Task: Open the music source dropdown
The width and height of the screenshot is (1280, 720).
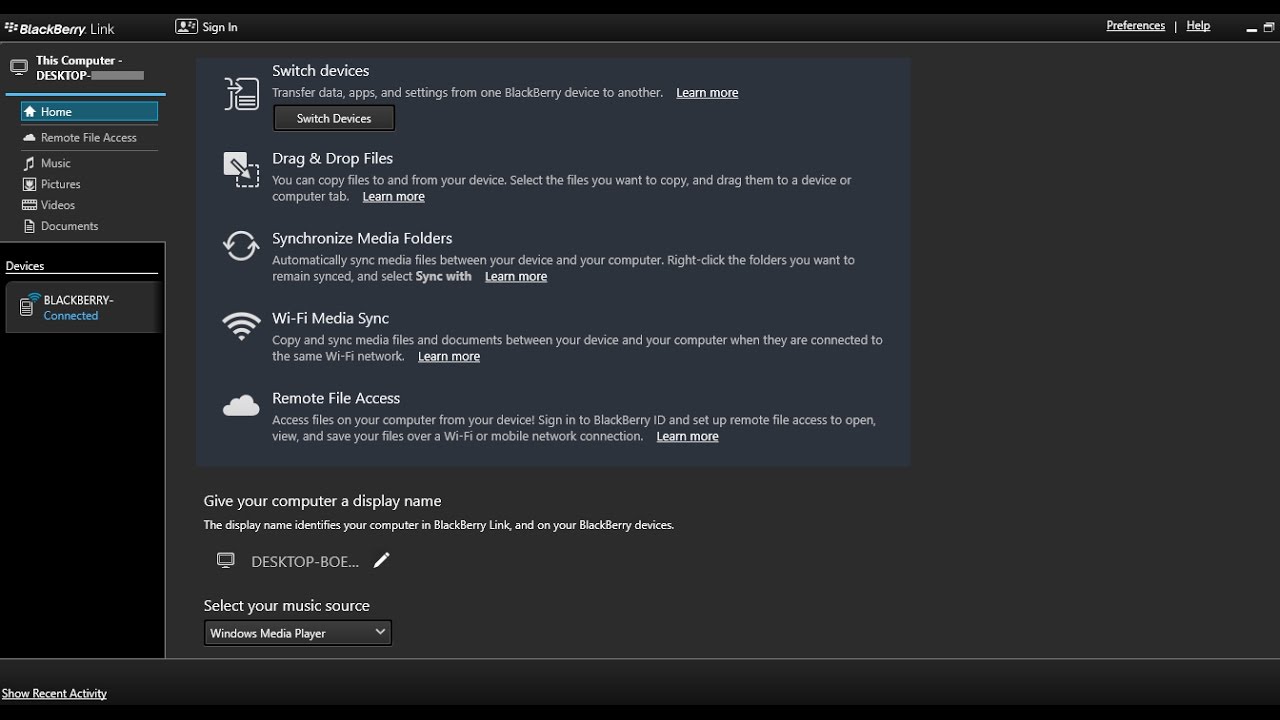Action: 297,633
